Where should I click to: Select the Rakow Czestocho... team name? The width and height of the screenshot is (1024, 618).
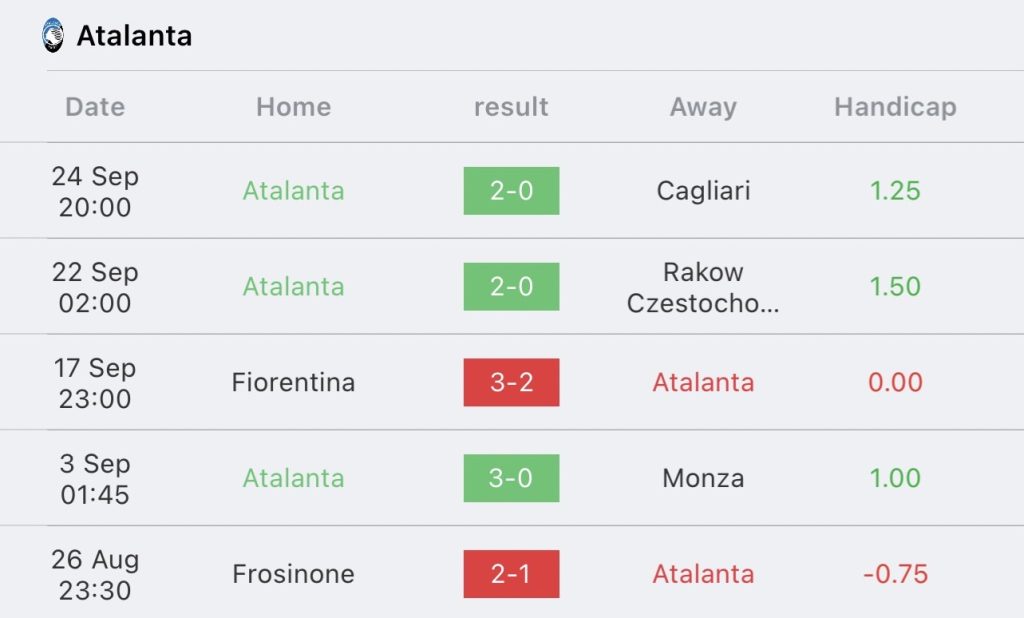click(x=703, y=287)
